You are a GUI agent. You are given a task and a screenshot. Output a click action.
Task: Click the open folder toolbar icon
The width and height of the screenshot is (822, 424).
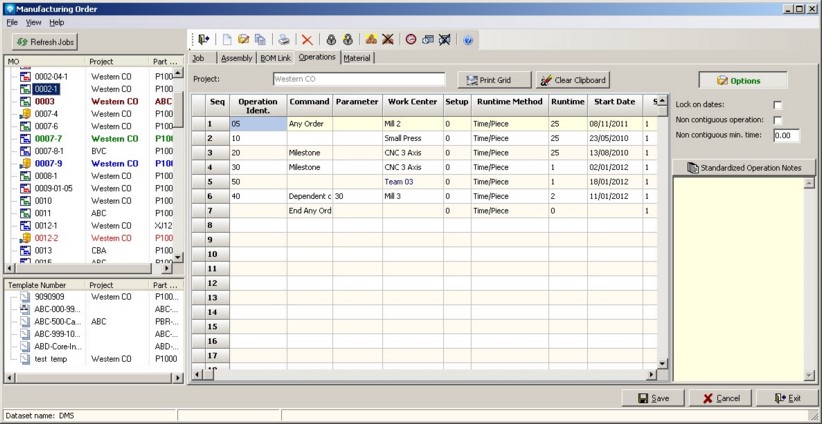coord(243,40)
